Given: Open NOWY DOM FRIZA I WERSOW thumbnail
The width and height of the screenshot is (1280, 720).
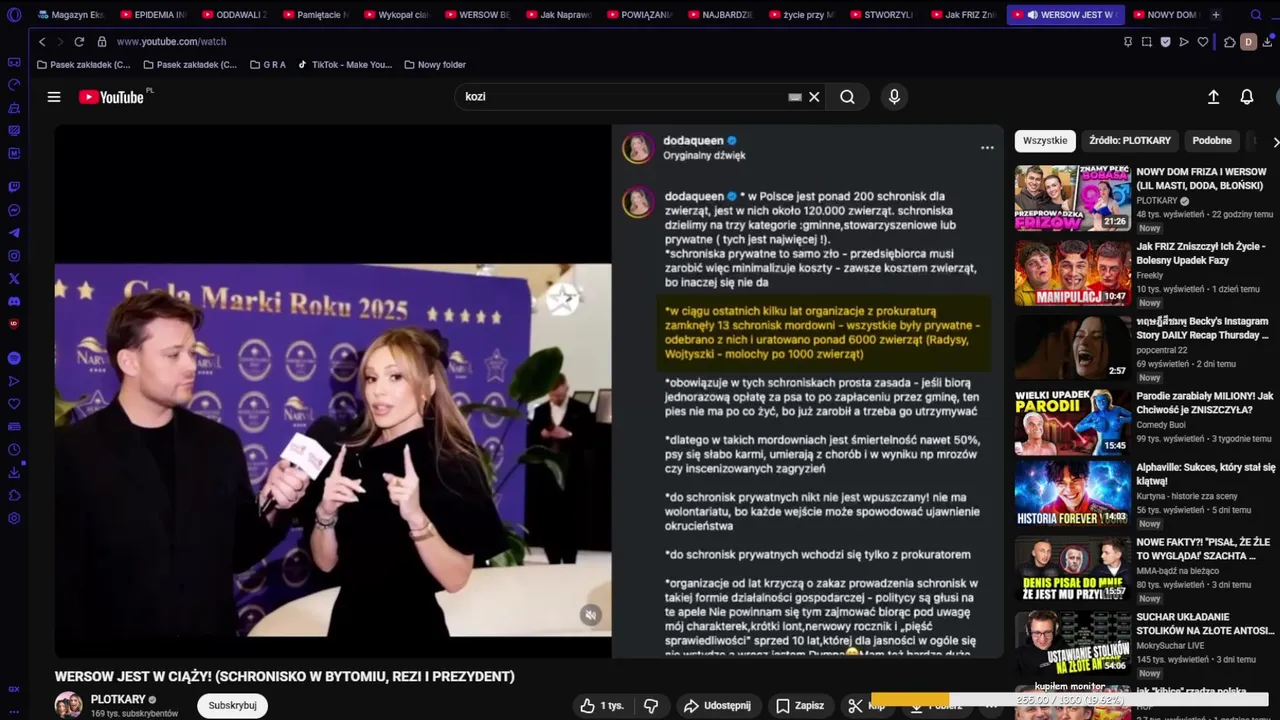Looking at the screenshot, I should pos(1072,198).
